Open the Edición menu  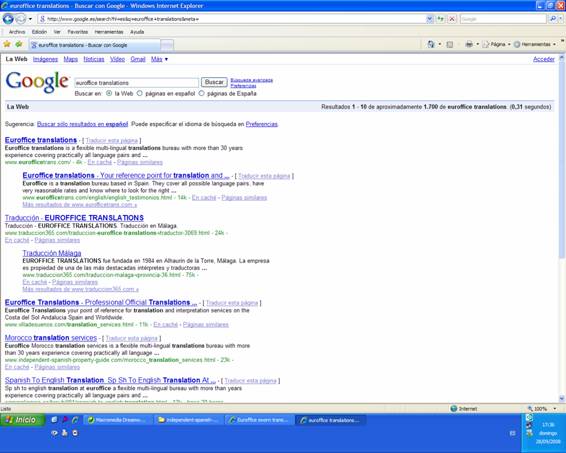(39, 32)
